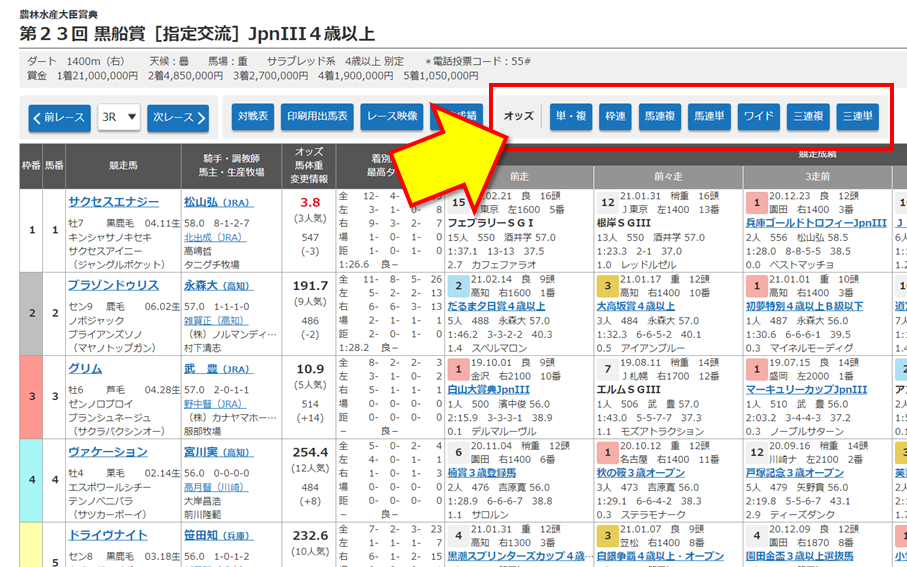Select the 三連複 odds tab
Image resolution: width=907 pixels, height=567 pixels.
(x=807, y=117)
